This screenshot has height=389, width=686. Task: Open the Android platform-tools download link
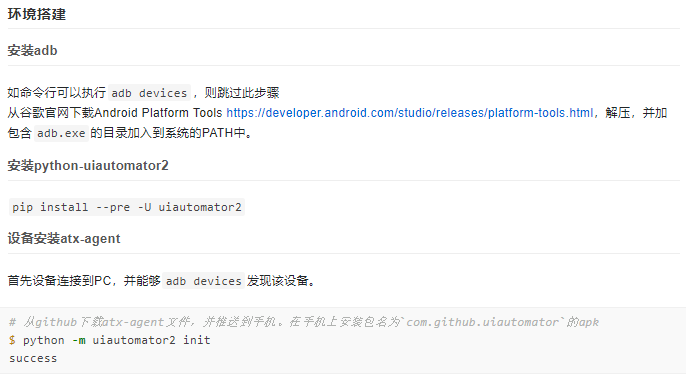(410, 113)
